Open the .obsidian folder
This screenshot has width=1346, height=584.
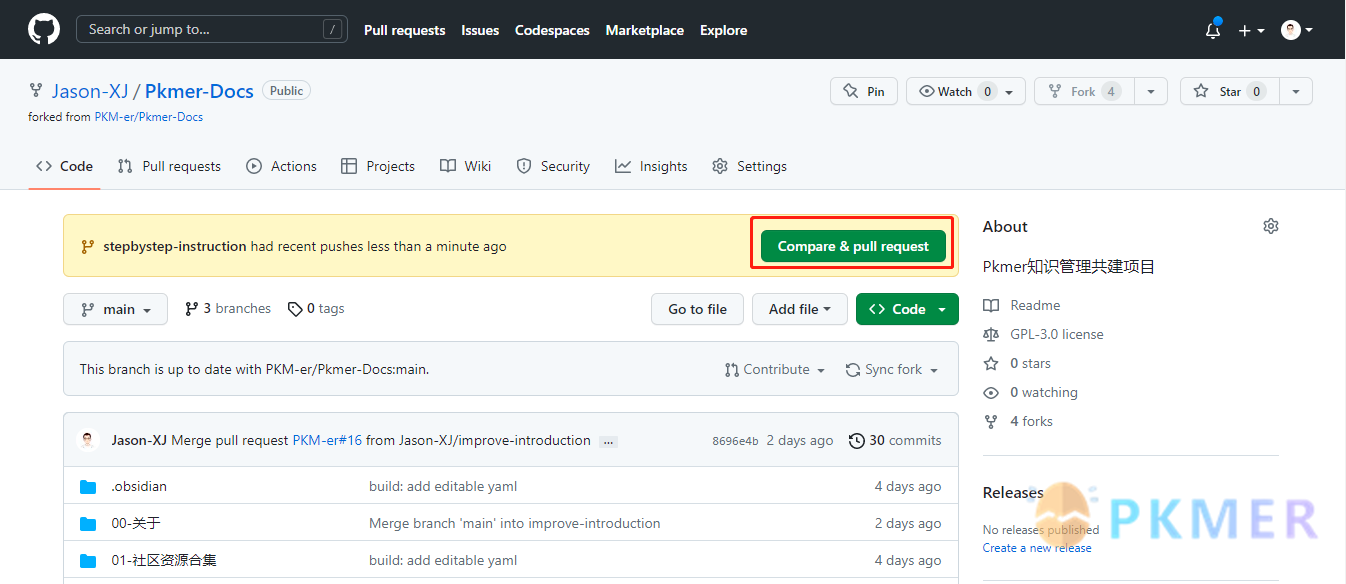point(139,487)
